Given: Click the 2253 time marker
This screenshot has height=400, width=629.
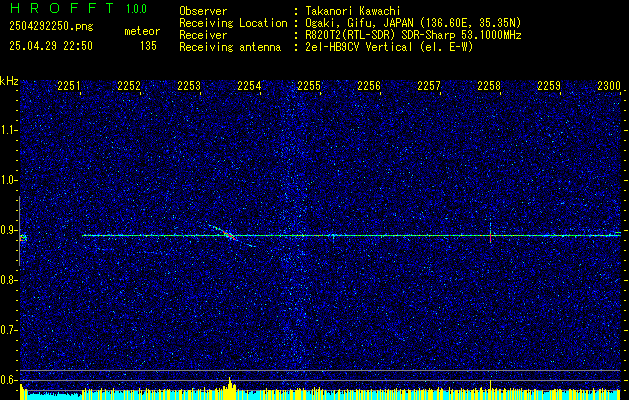Looking at the screenshot, I should (189, 85).
